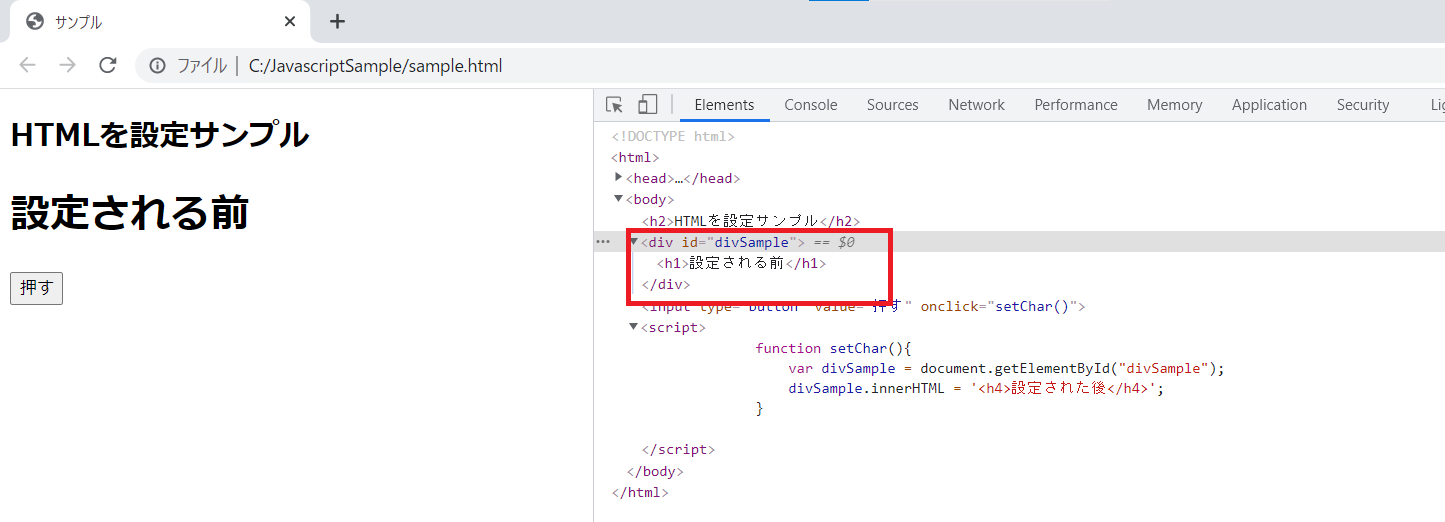Select the DOCTYPE html line
This screenshot has width=1445, height=522.
(673, 137)
